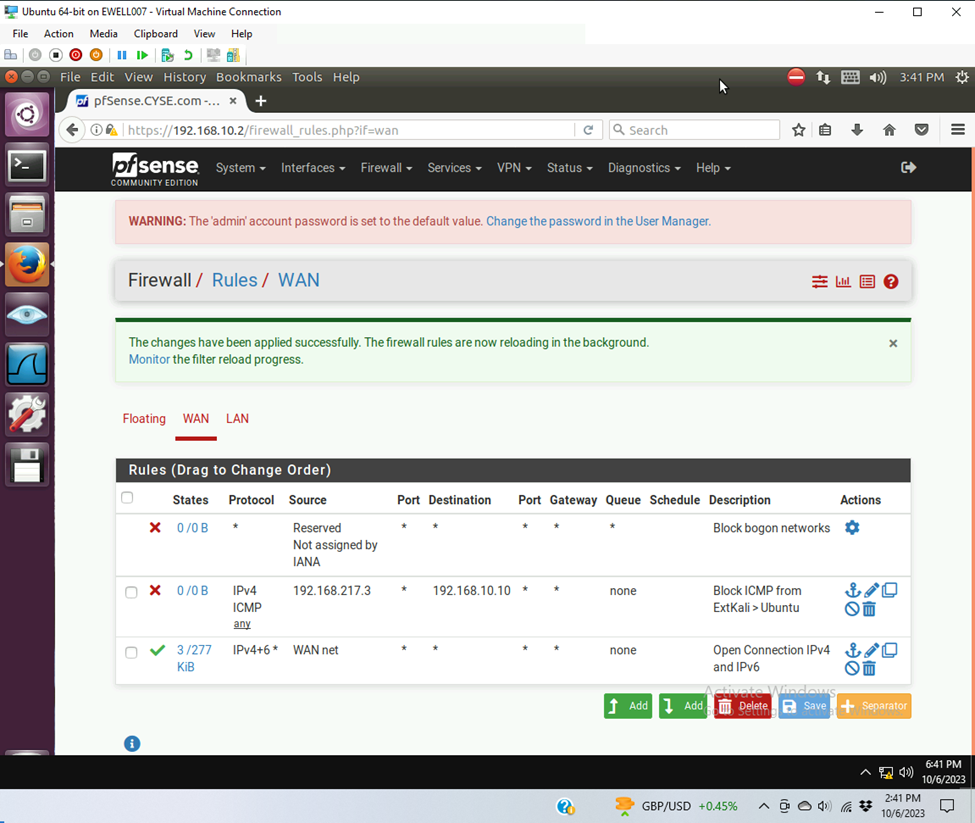Expand the Interfaces dropdown menu
This screenshot has width=975, height=823.
(312, 168)
